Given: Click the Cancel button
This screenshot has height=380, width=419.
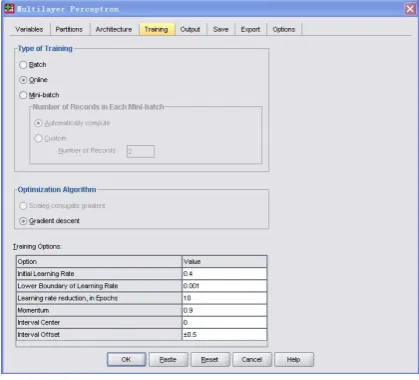Looking at the screenshot, I should pos(252,360).
